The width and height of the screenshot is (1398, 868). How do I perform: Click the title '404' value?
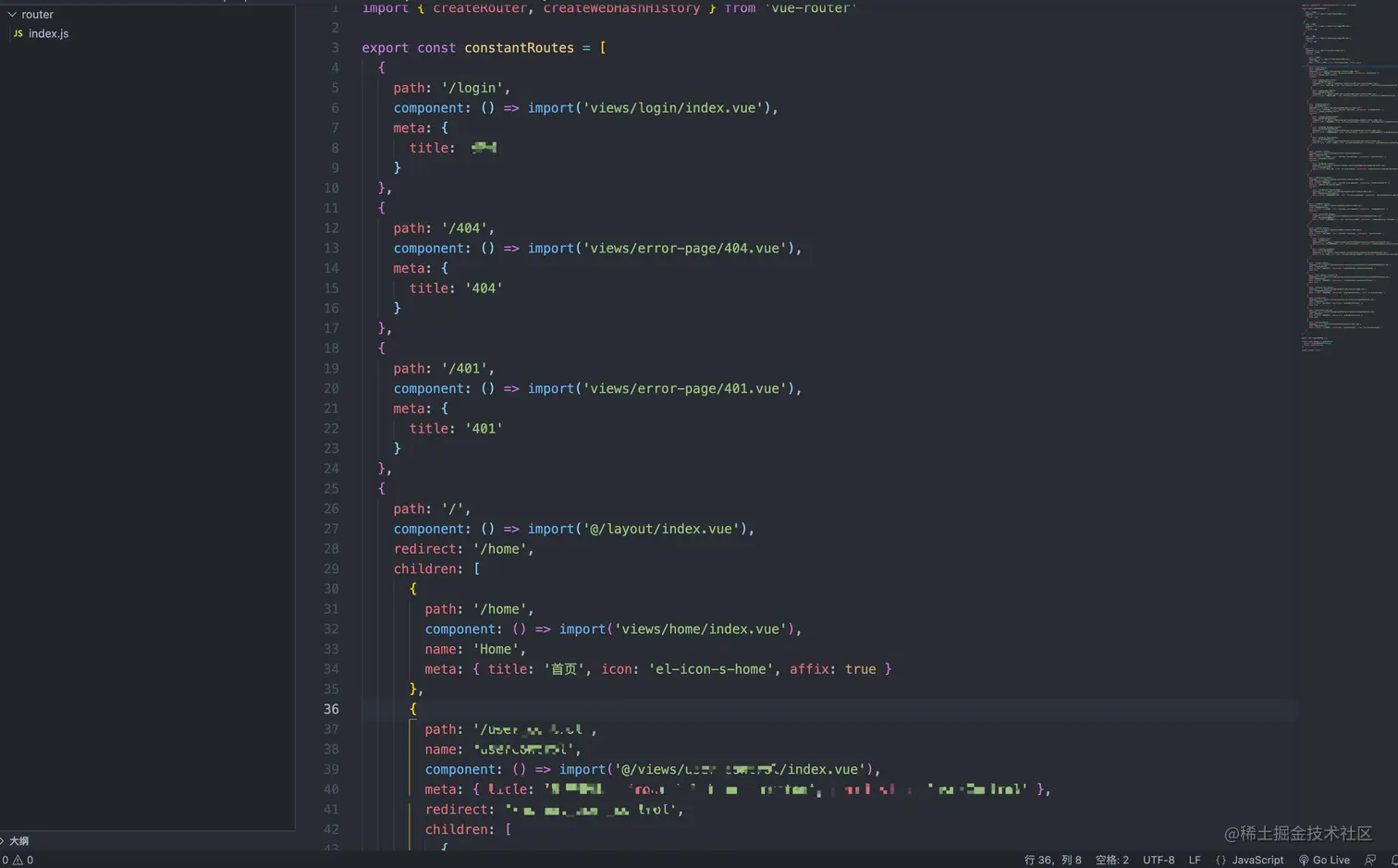[484, 288]
